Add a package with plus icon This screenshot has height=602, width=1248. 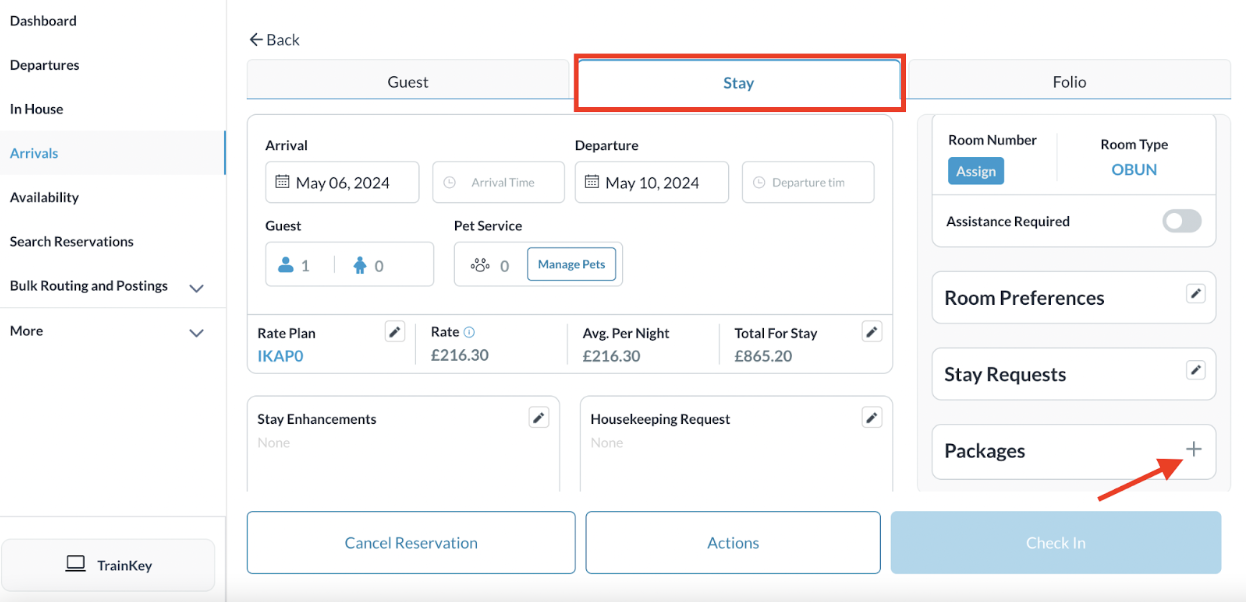(1194, 449)
